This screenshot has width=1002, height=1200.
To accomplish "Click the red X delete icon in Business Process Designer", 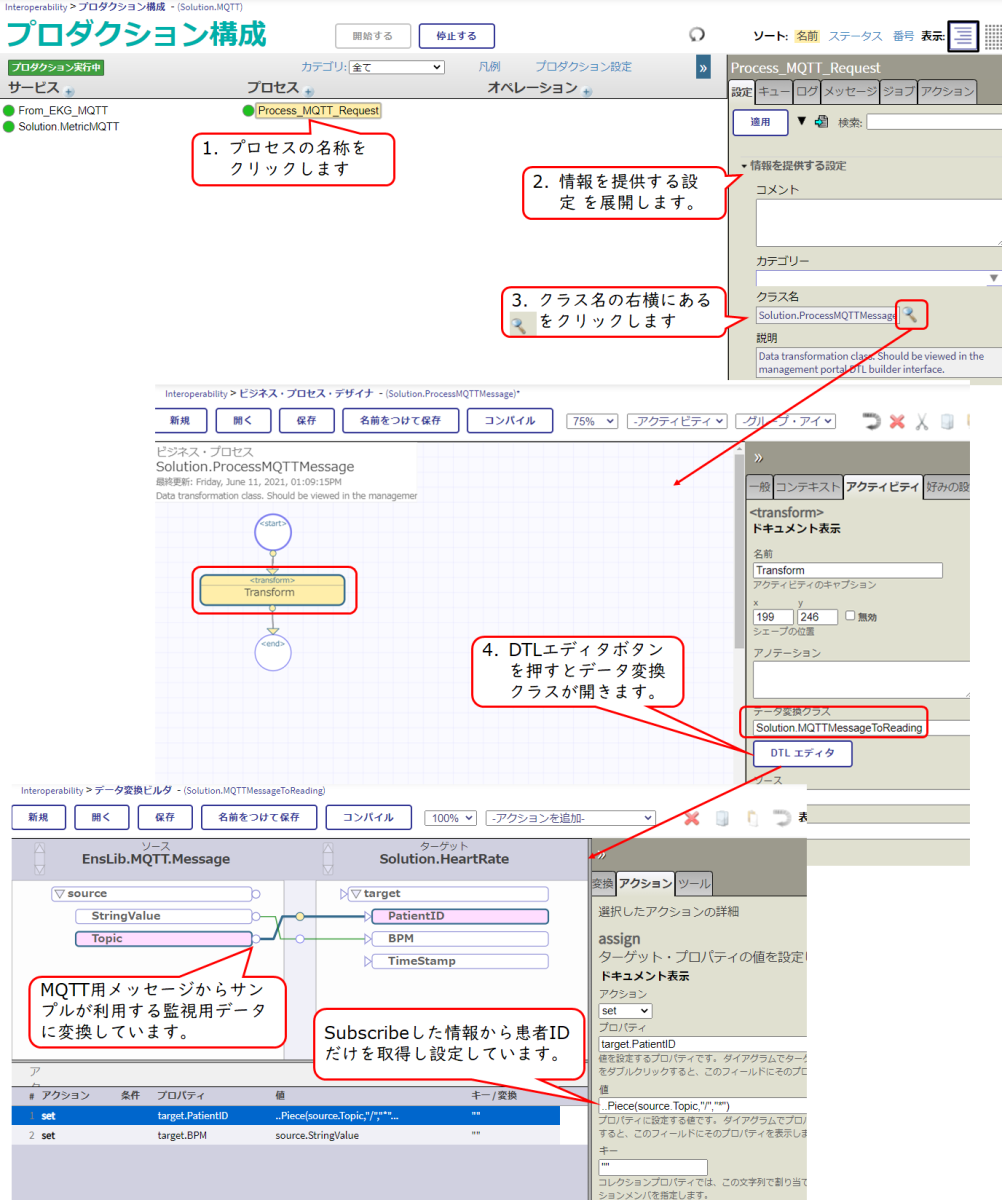I will (897, 421).
